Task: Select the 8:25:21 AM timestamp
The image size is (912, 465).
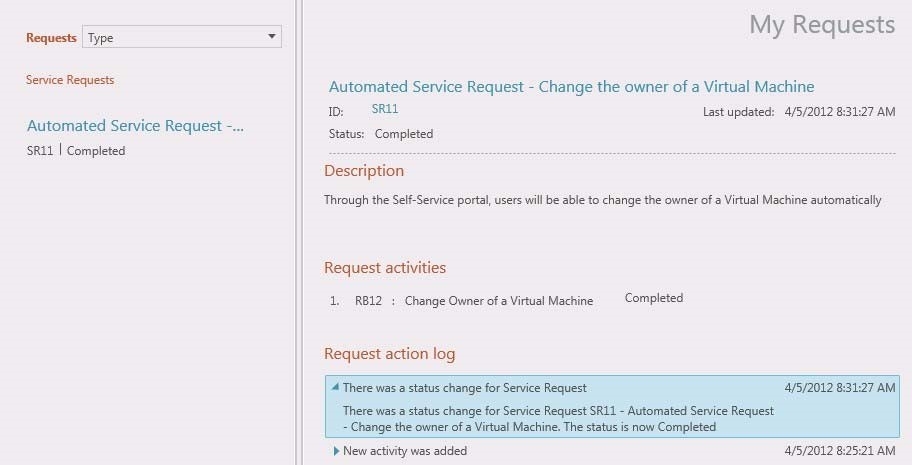Action: [840, 450]
